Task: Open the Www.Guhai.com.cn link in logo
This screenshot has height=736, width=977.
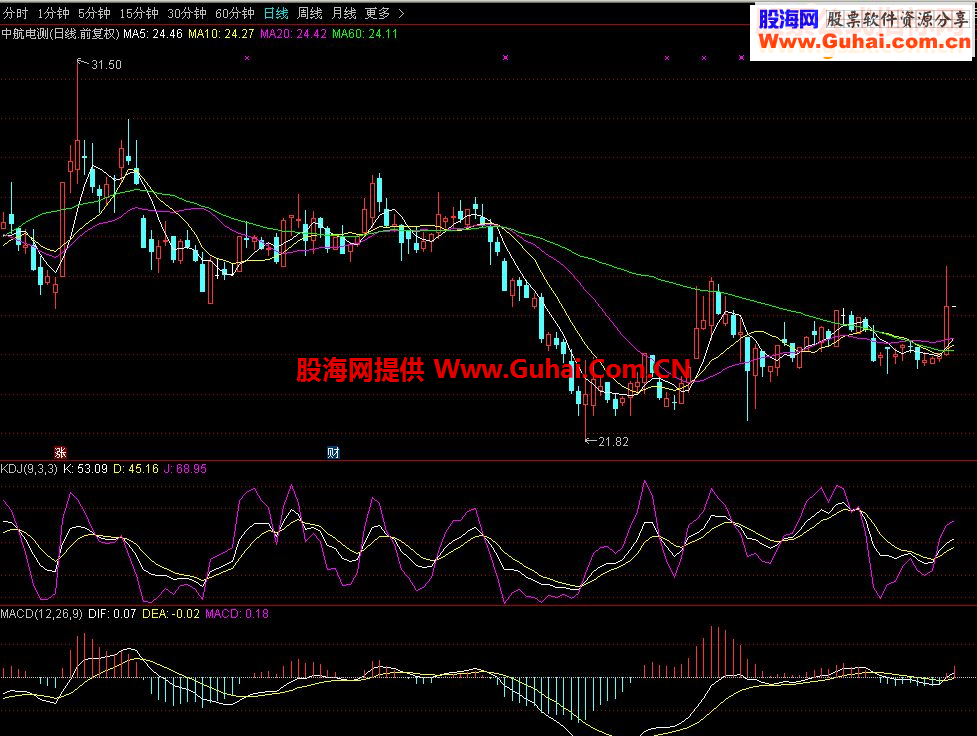Action: [x=865, y=42]
